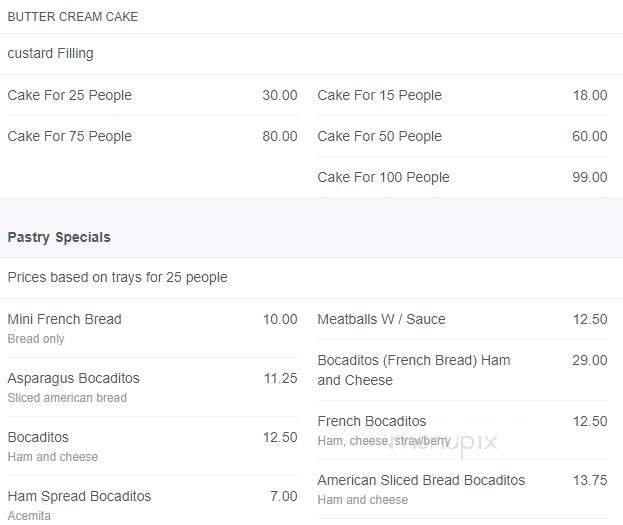Click the Pastry Specials section header
Viewport: 623px width, 525px height.
59,237
